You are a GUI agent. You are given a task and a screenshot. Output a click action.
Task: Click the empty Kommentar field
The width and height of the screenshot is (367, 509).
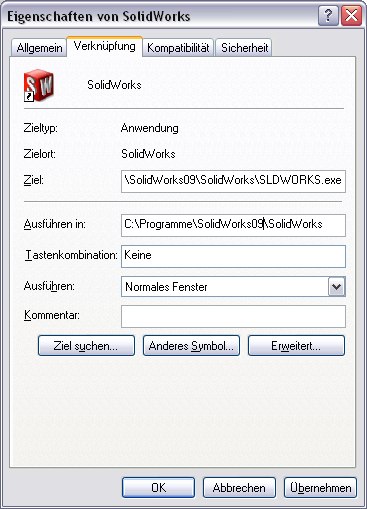point(233,316)
